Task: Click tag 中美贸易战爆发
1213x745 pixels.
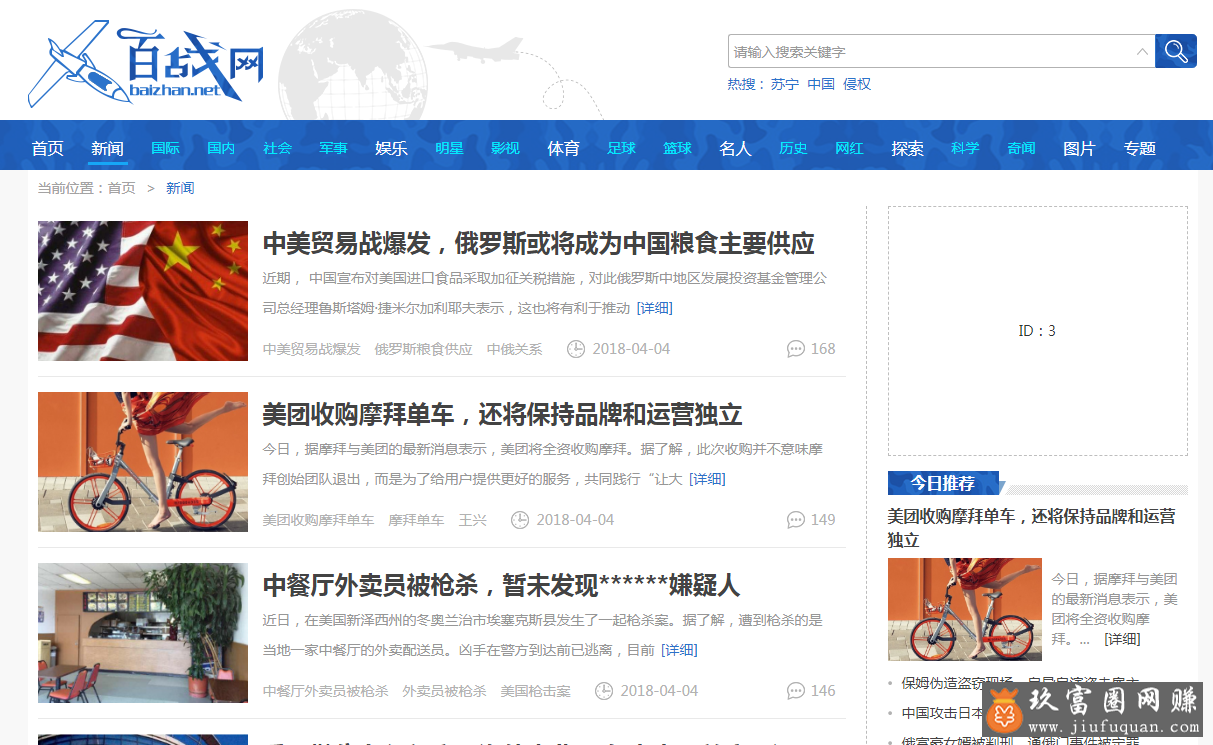Action: point(311,349)
